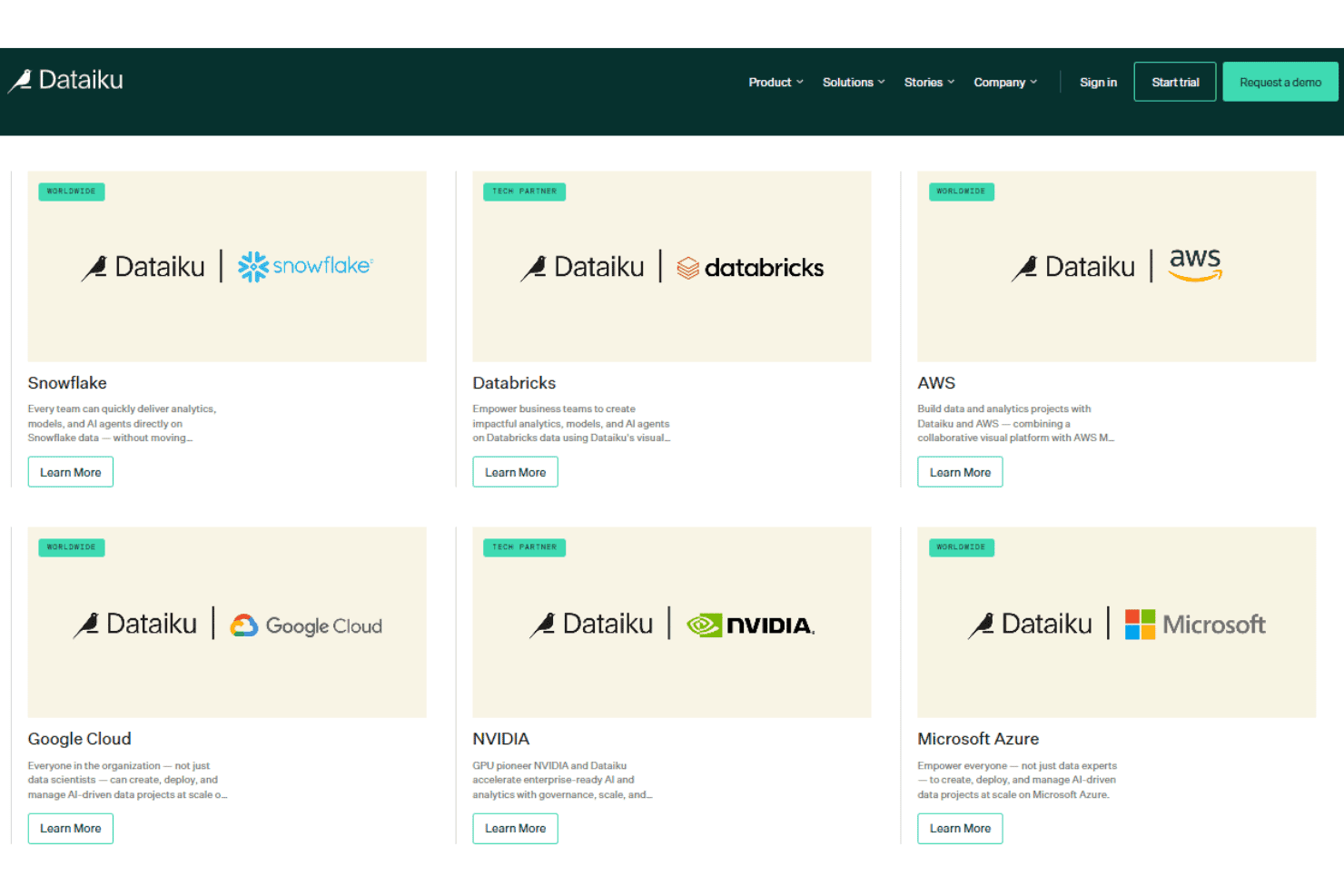Screen dimensions: 1344x896
Task: Click the Worldwide tag on Snowflake card
Action: tap(72, 192)
